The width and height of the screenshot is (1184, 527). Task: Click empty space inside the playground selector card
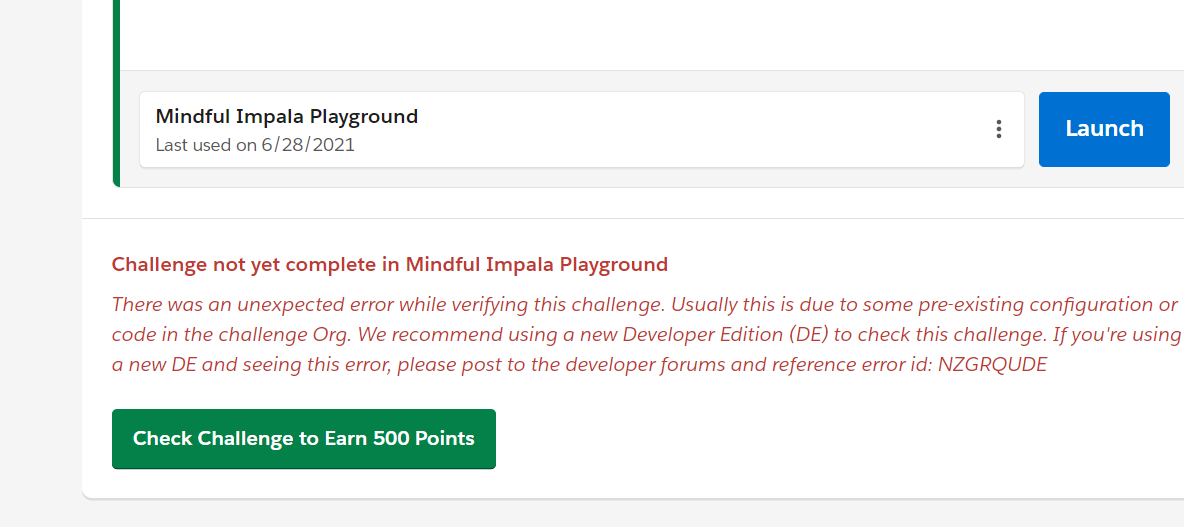[x=700, y=130]
